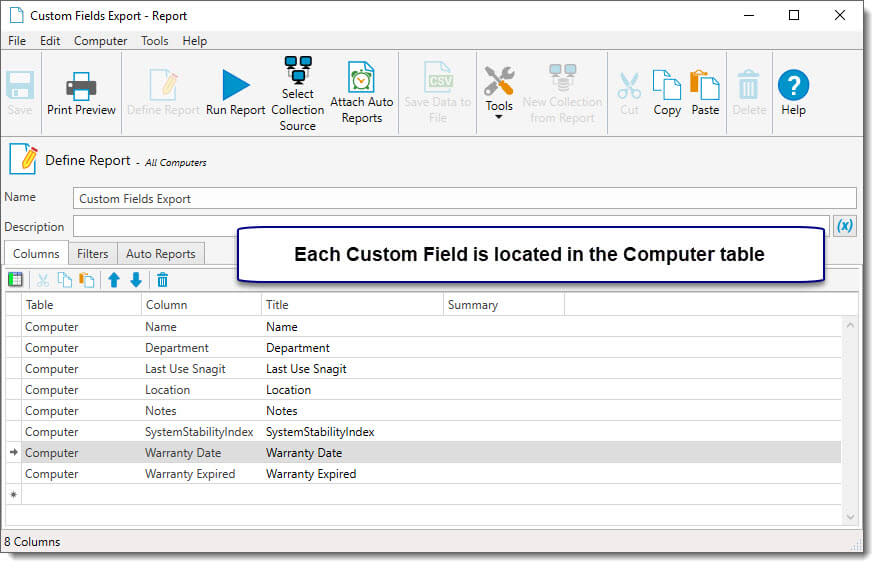
Task: Click the Column header in grid
Action: (x=201, y=304)
